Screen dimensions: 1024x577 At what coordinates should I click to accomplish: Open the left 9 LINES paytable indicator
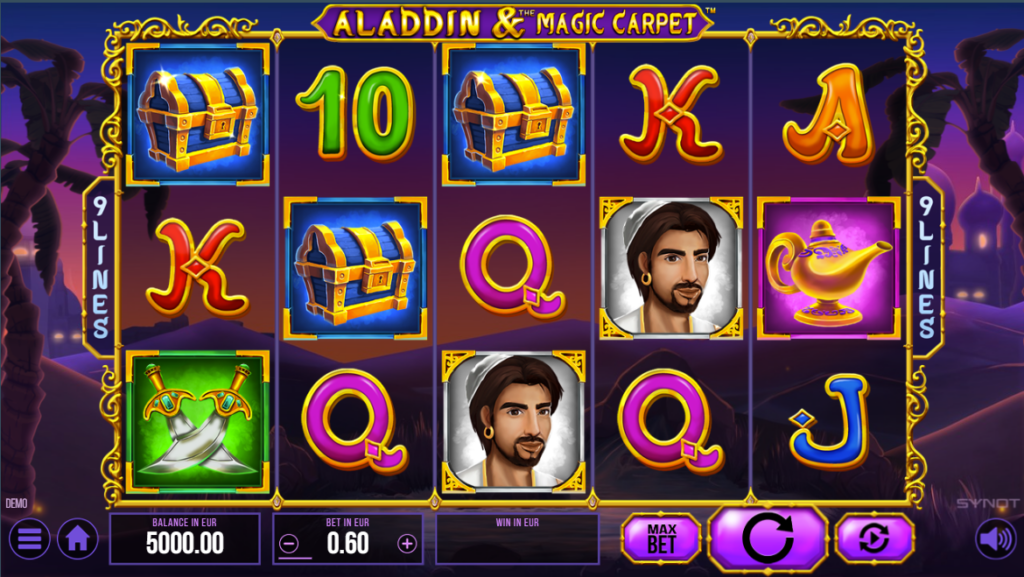100,268
